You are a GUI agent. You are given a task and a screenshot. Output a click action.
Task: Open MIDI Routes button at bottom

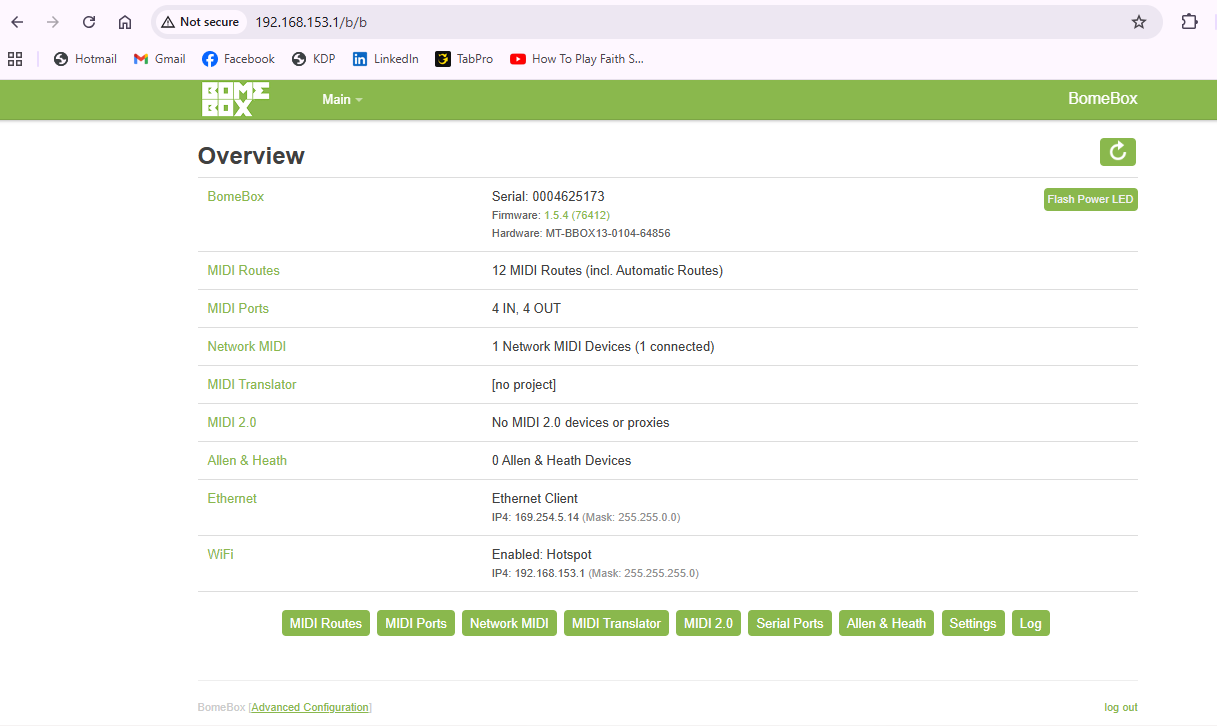[x=325, y=623]
